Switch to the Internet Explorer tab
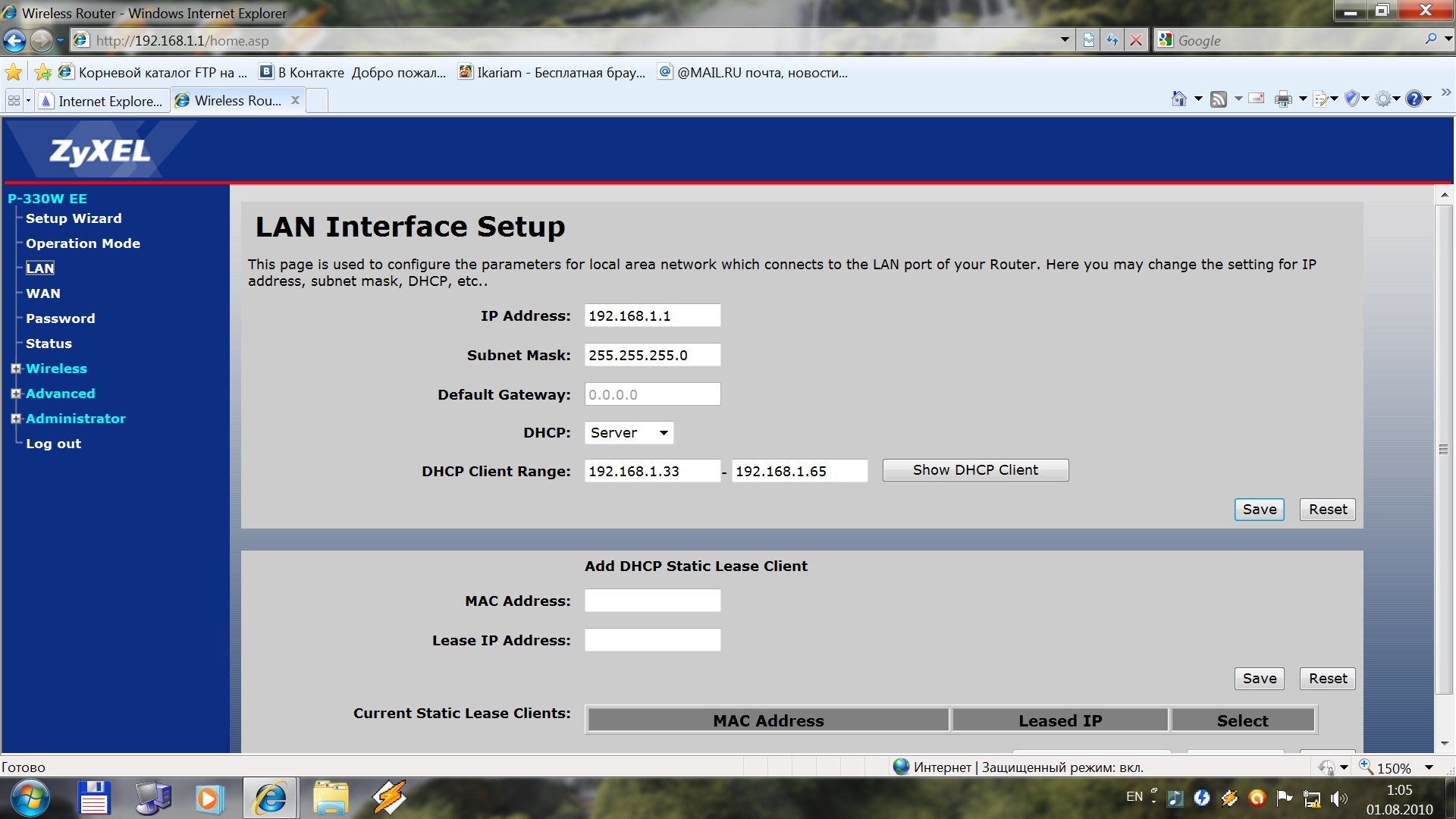This screenshot has width=1456, height=819. (x=102, y=101)
